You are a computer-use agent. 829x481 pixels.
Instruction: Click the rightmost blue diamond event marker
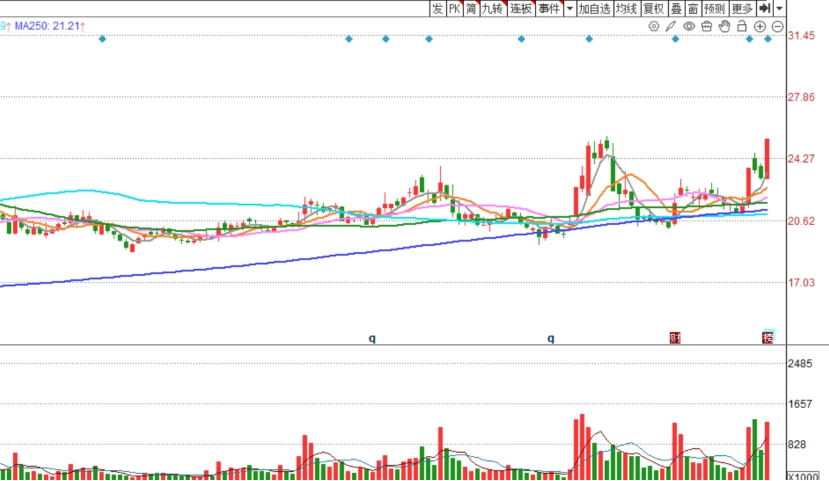coord(768,39)
